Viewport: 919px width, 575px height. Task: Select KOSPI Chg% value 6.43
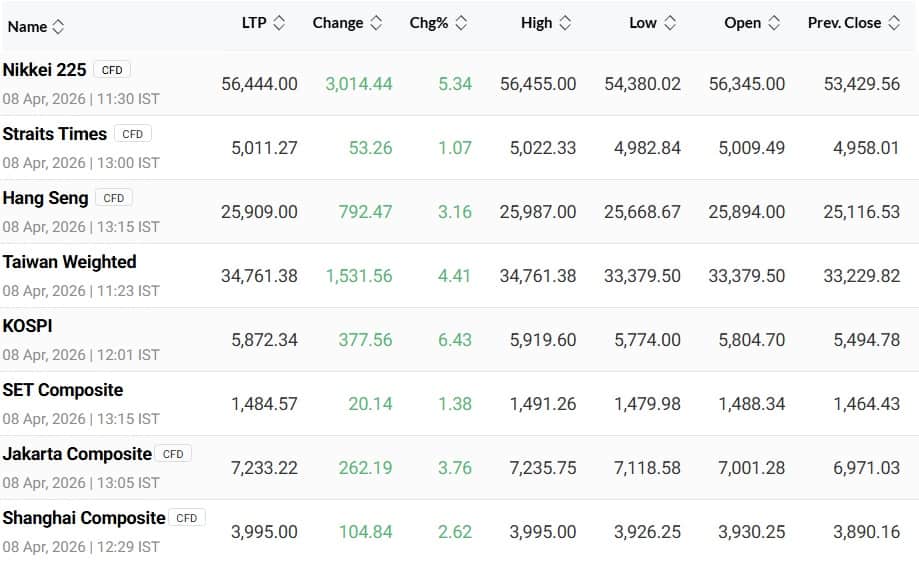pyautogui.click(x=455, y=340)
